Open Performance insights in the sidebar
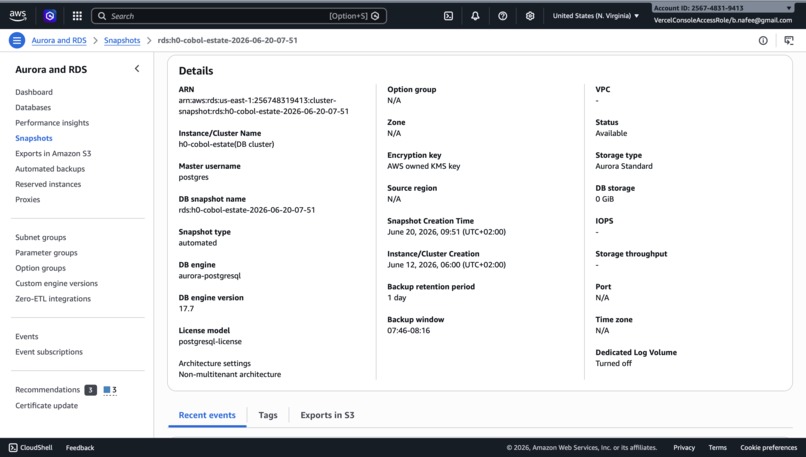 point(52,123)
